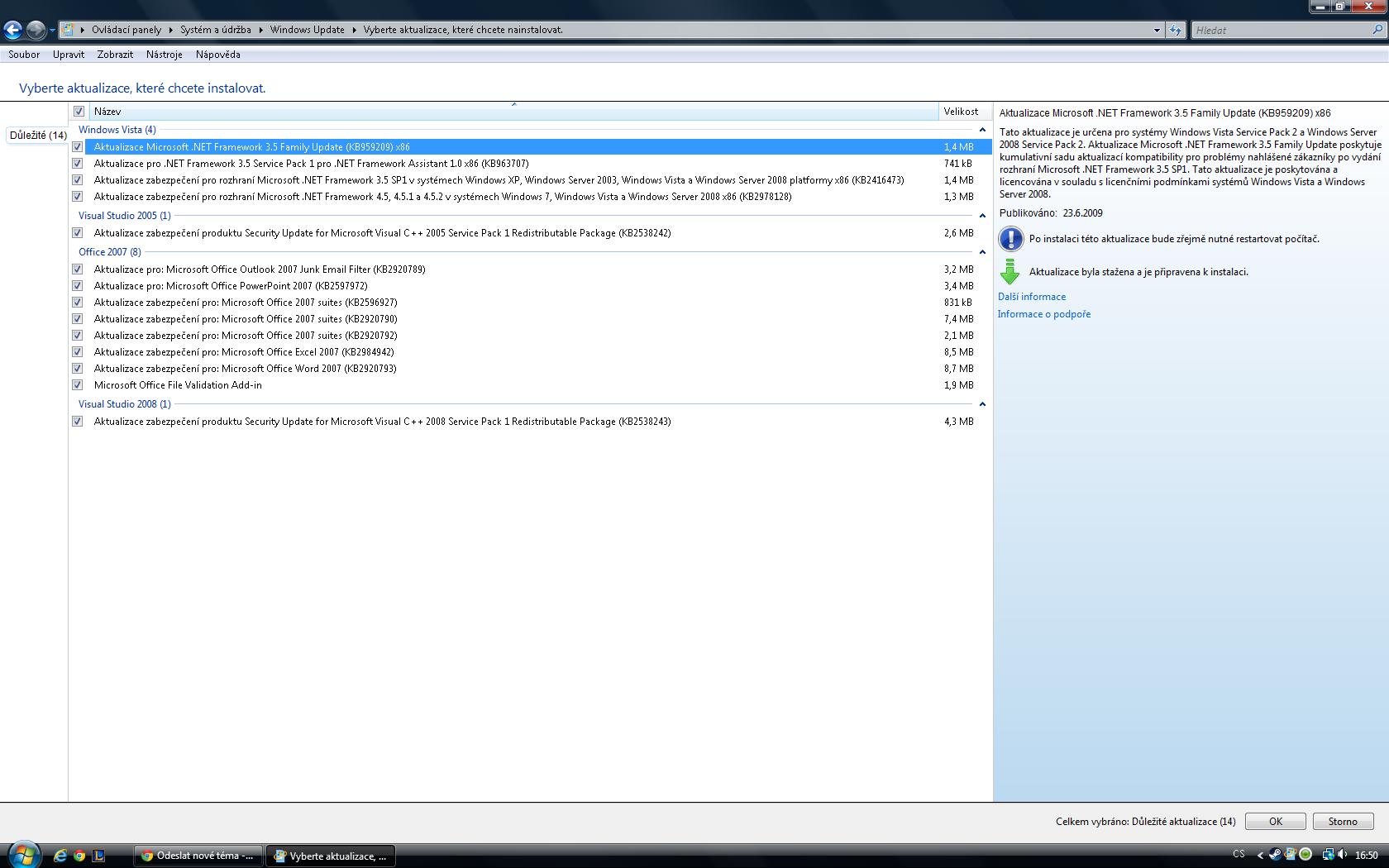Click the Windows Update tray icon

(1290, 855)
